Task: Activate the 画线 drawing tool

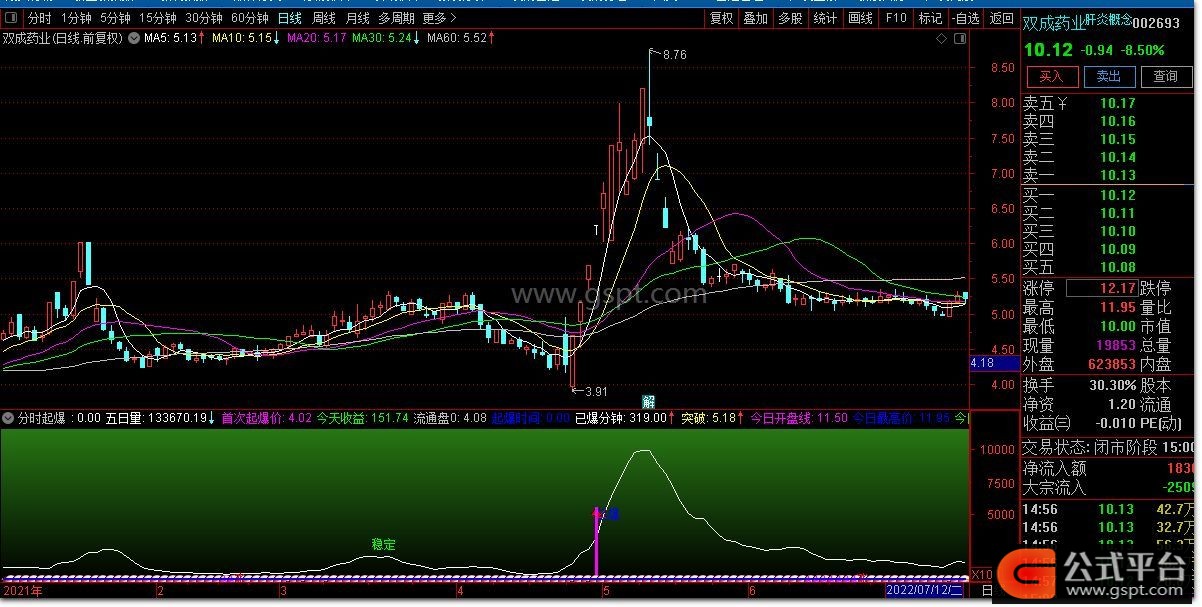Action: (860, 18)
